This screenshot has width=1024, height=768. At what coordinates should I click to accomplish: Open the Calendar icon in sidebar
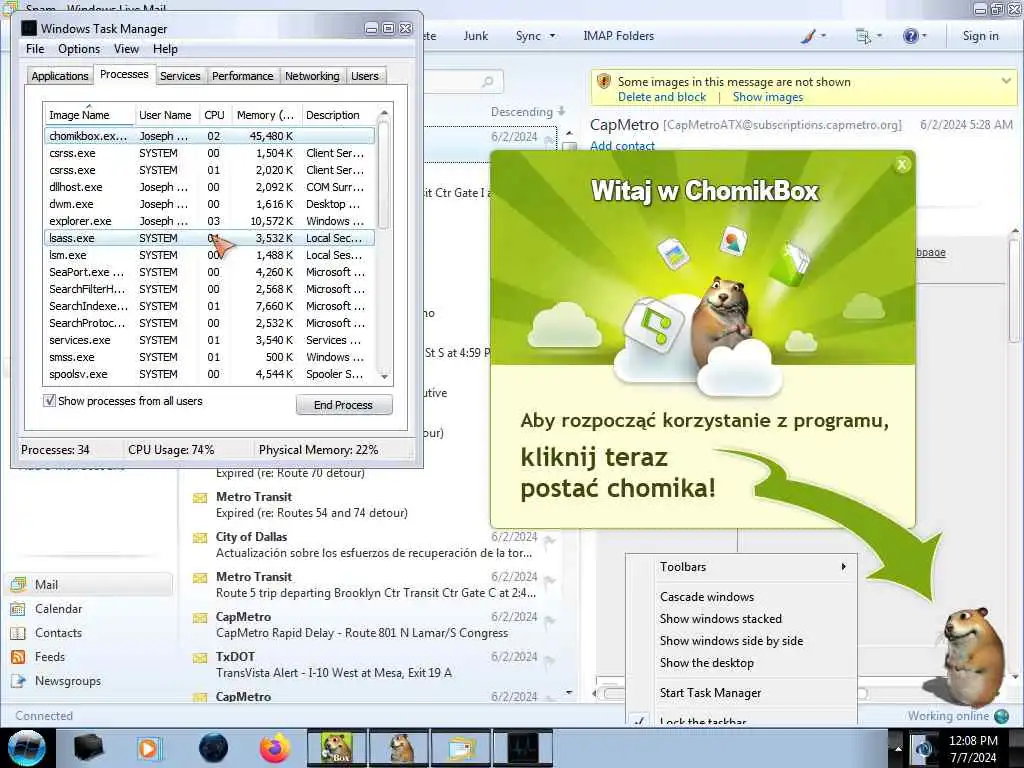click(18, 609)
